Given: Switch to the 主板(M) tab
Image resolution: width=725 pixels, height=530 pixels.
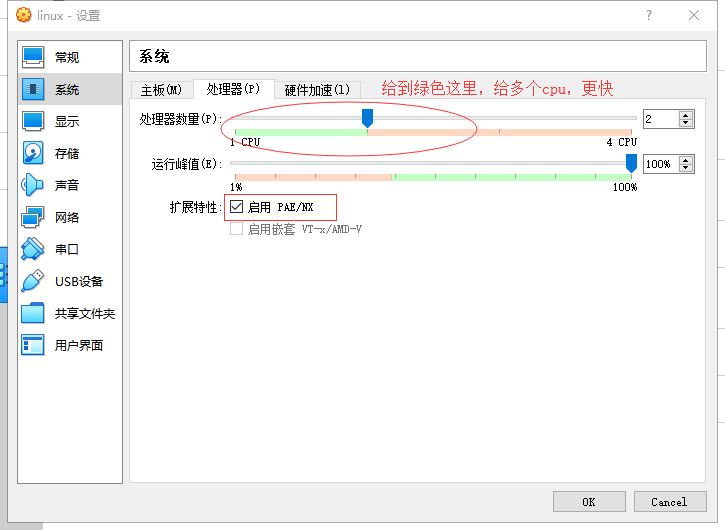Looking at the screenshot, I should coord(161,90).
